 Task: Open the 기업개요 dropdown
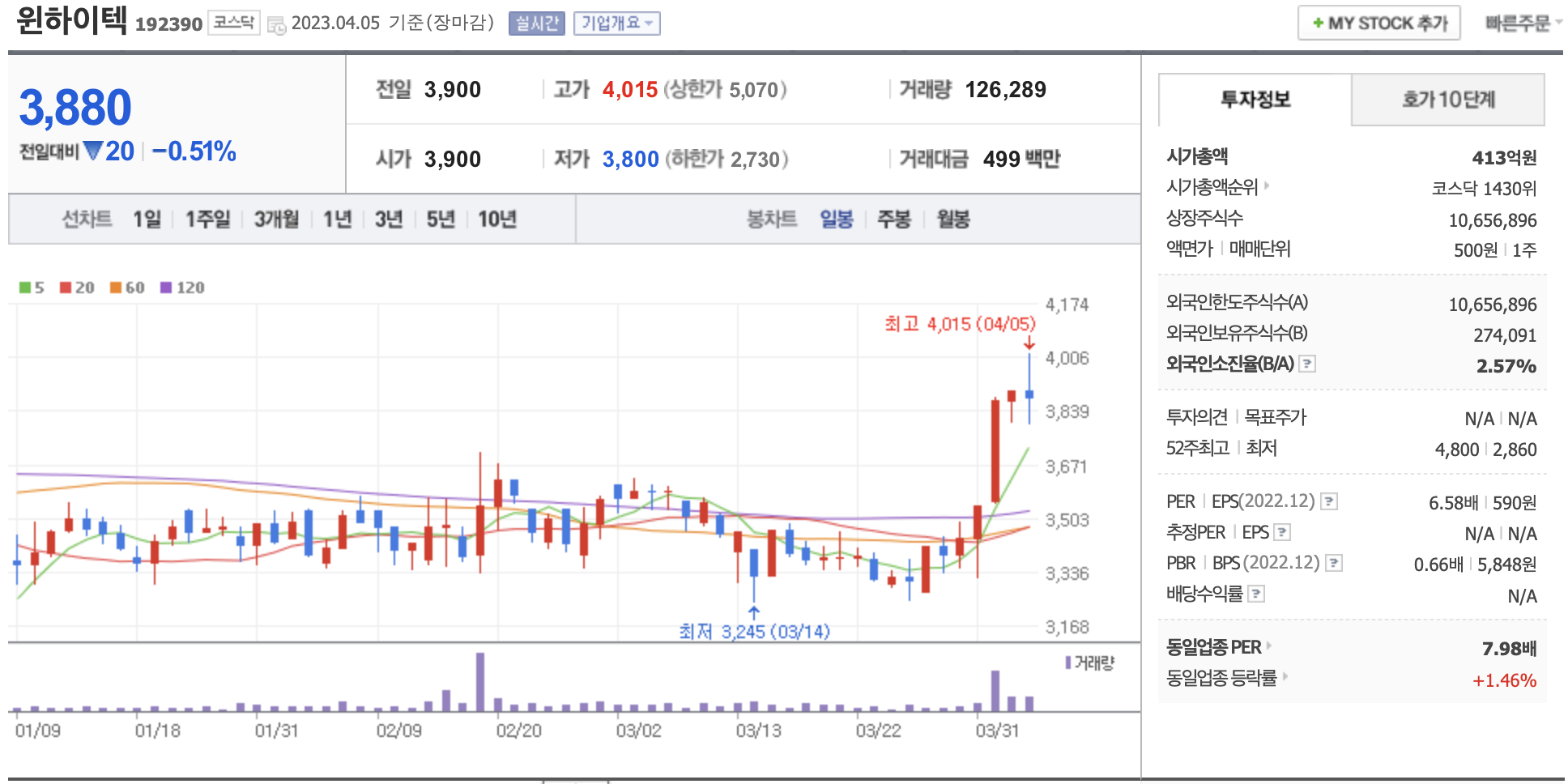click(616, 23)
